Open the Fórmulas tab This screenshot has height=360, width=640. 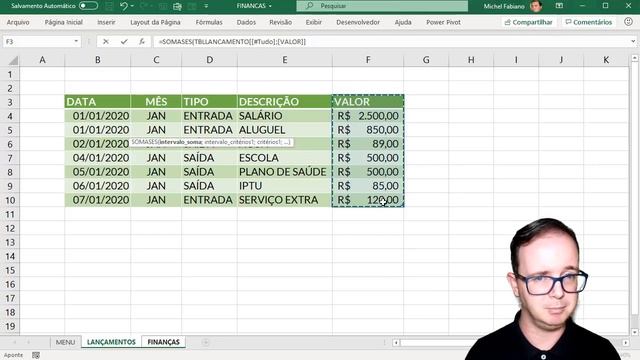click(x=209, y=22)
